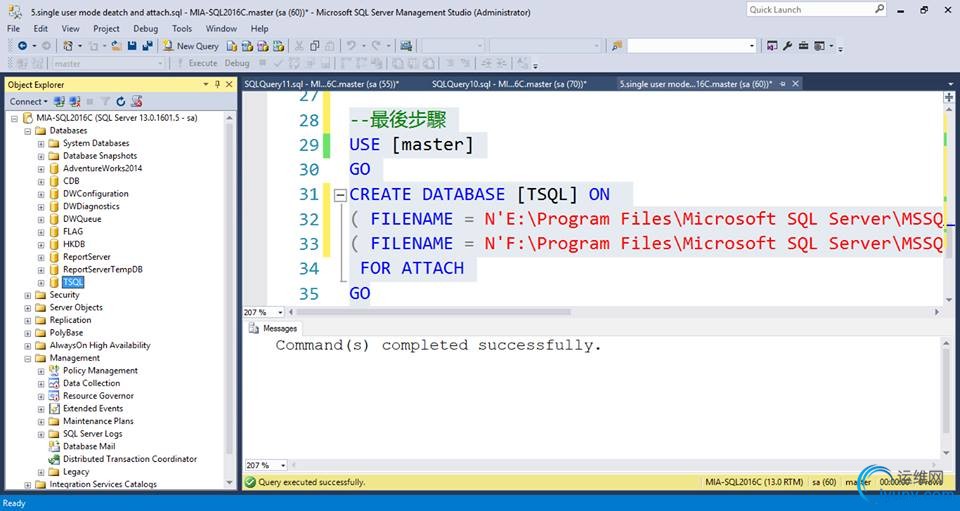The height and width of the screenshot is (511, 960).
Task: Click the New Query toolbar button
Action: 190,46
